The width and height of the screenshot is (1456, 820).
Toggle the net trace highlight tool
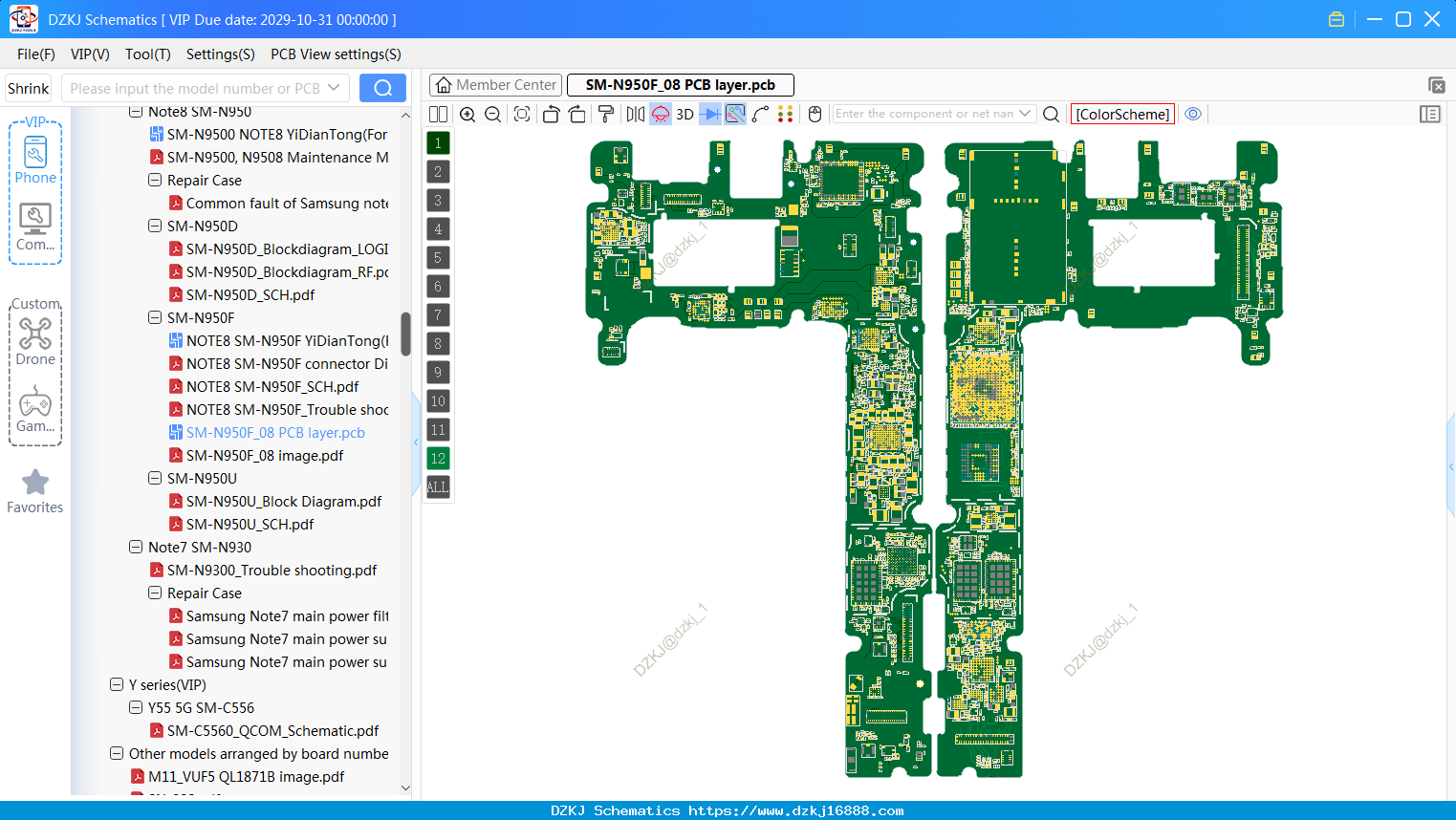tap(735, 114)
